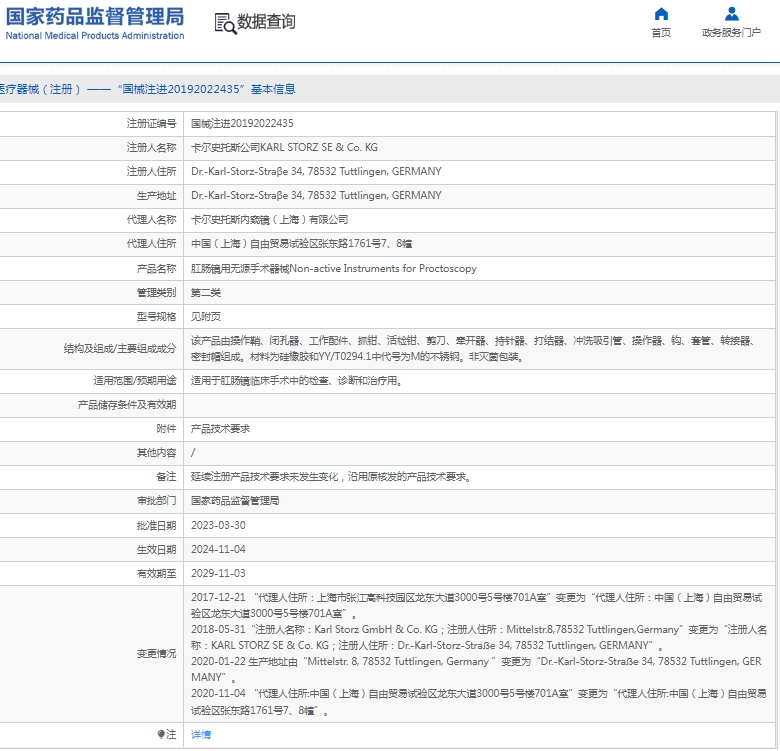Click the 数据查询 magnifier document icon
This screenshot has width=780, height=751.
225,23
